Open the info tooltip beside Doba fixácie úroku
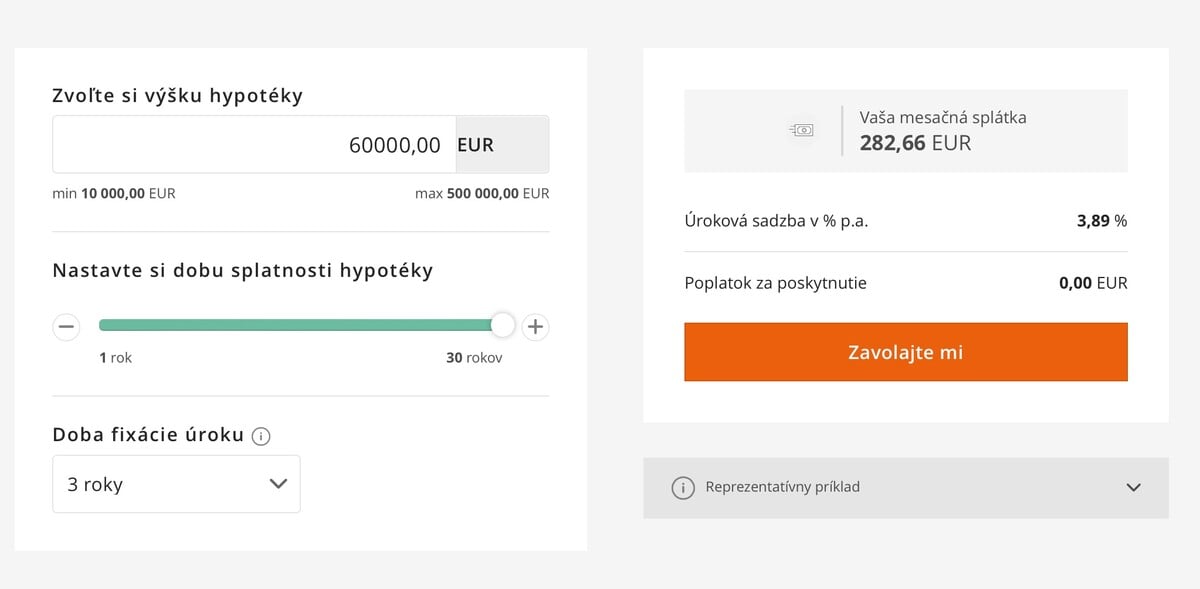The width and height of the screenshot is (1200, 589). tap(262, 434)
